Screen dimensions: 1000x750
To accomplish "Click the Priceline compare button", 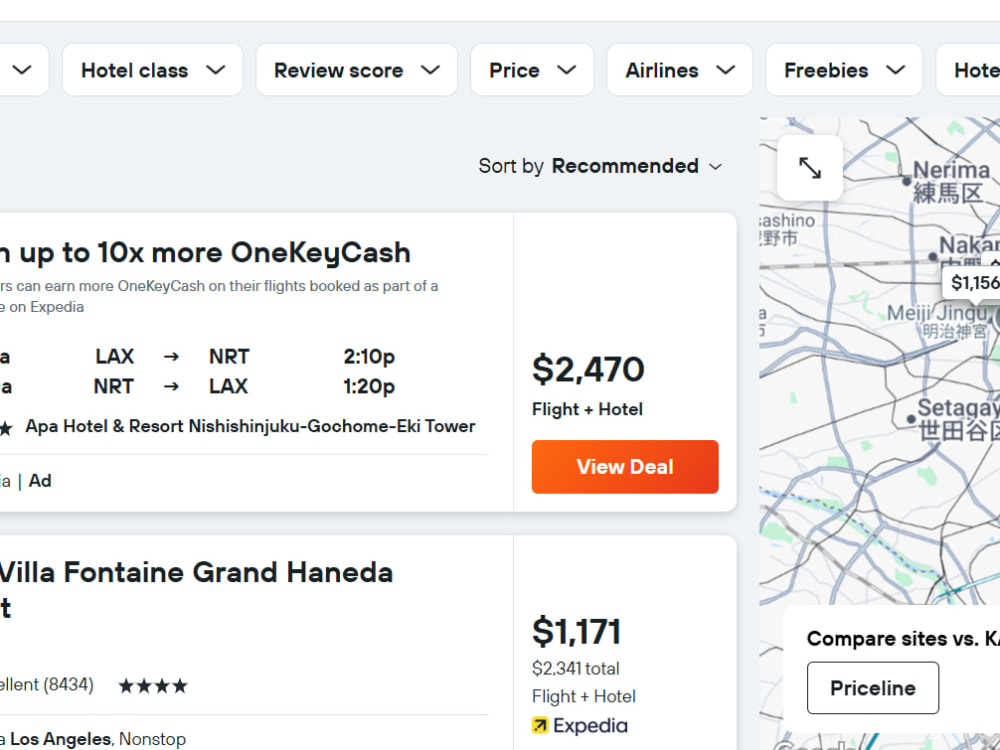I will [x=872, y=688].
